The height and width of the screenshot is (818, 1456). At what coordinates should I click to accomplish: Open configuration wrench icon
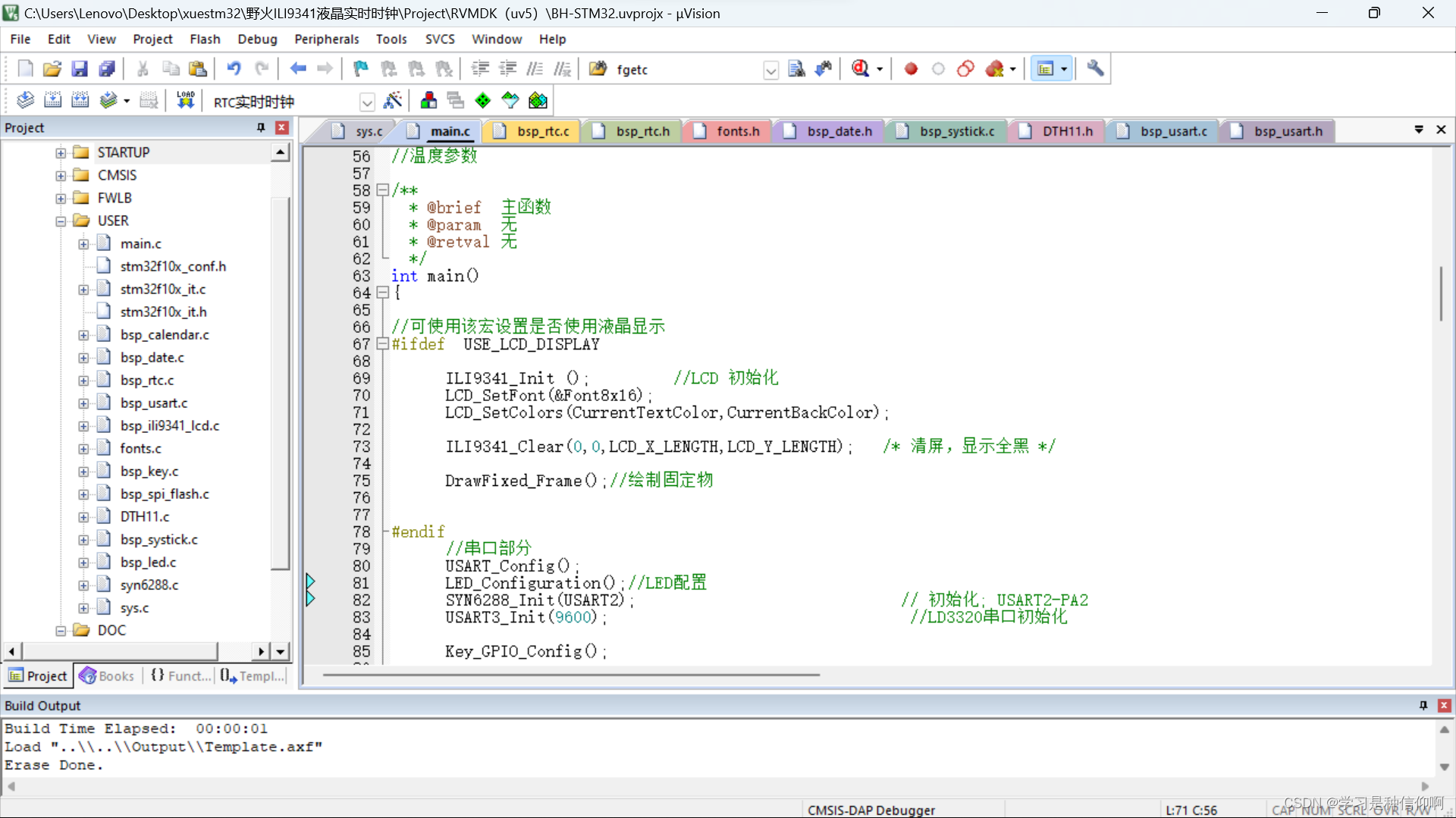pos(1095,69)
